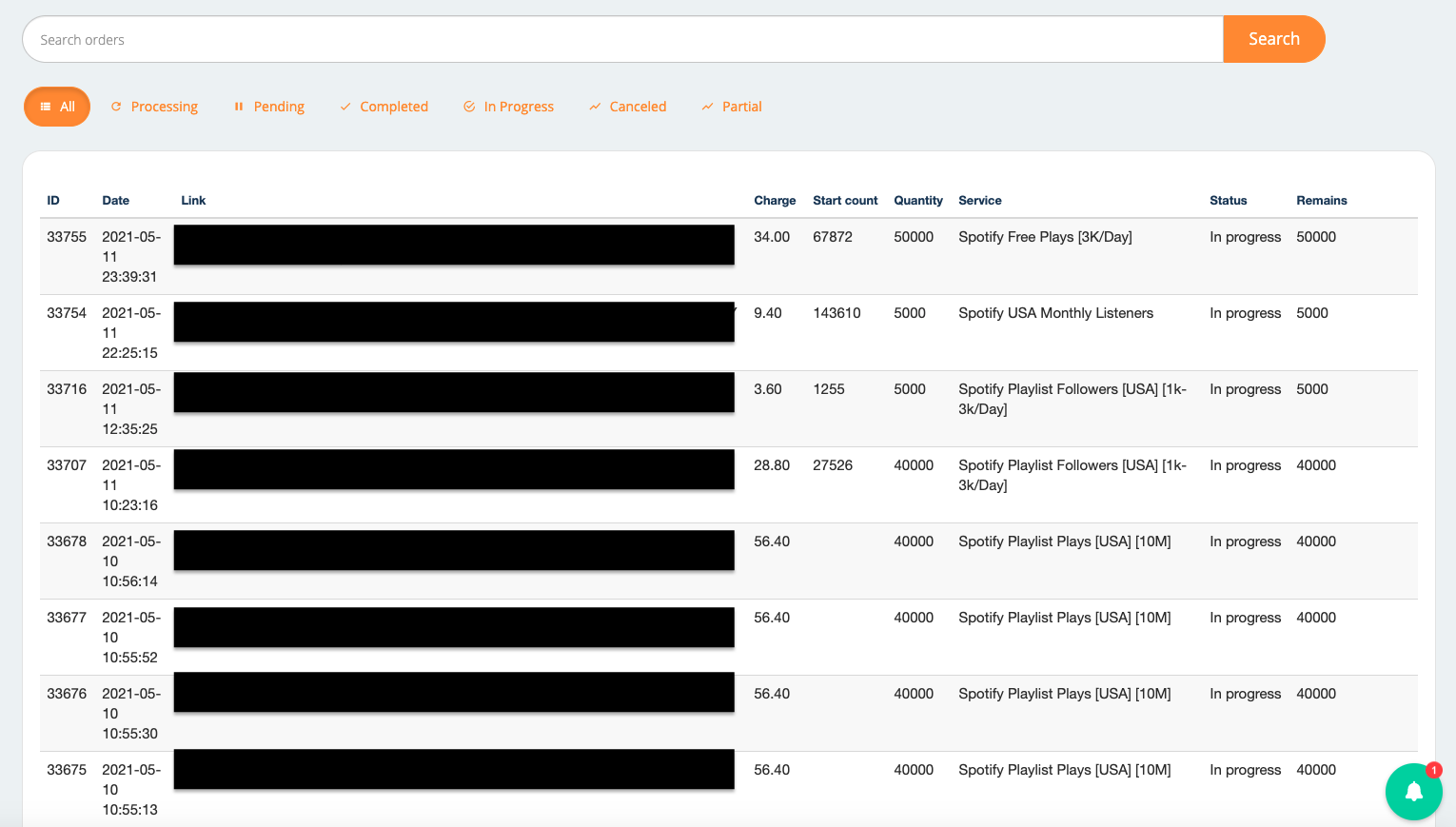This screenshot has width=1456, height=827.
Task: Click the quantity 50000 of order 33755
Action: click(x=914, y=237)
